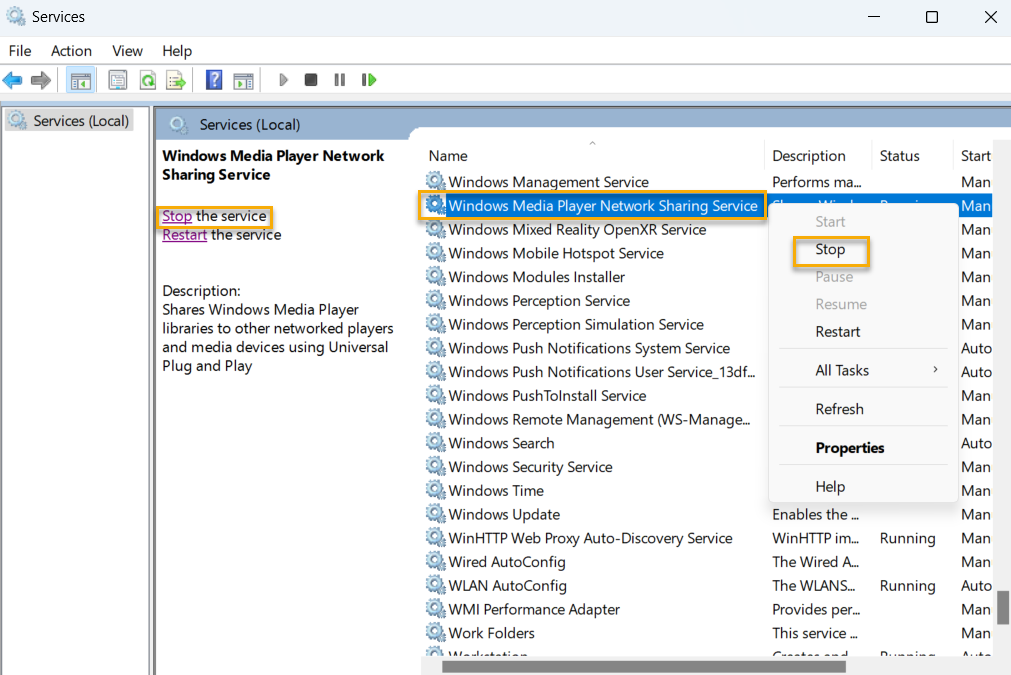Restart the service using the rightmost toolbar icon
The height and width of the screenshot is (675, 1011).
coord(368,80)
